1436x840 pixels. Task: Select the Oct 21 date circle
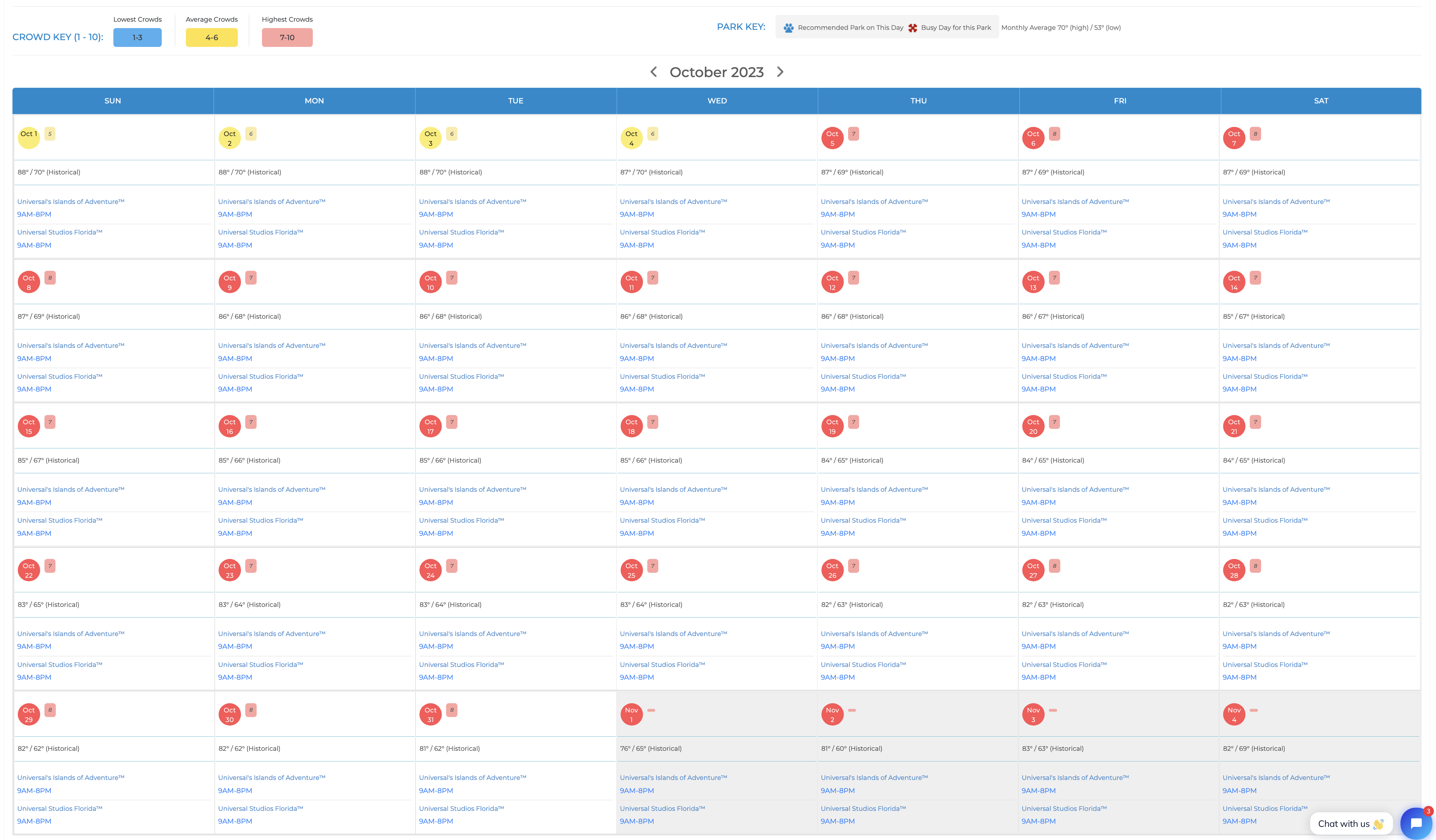tap(1234, 426)
